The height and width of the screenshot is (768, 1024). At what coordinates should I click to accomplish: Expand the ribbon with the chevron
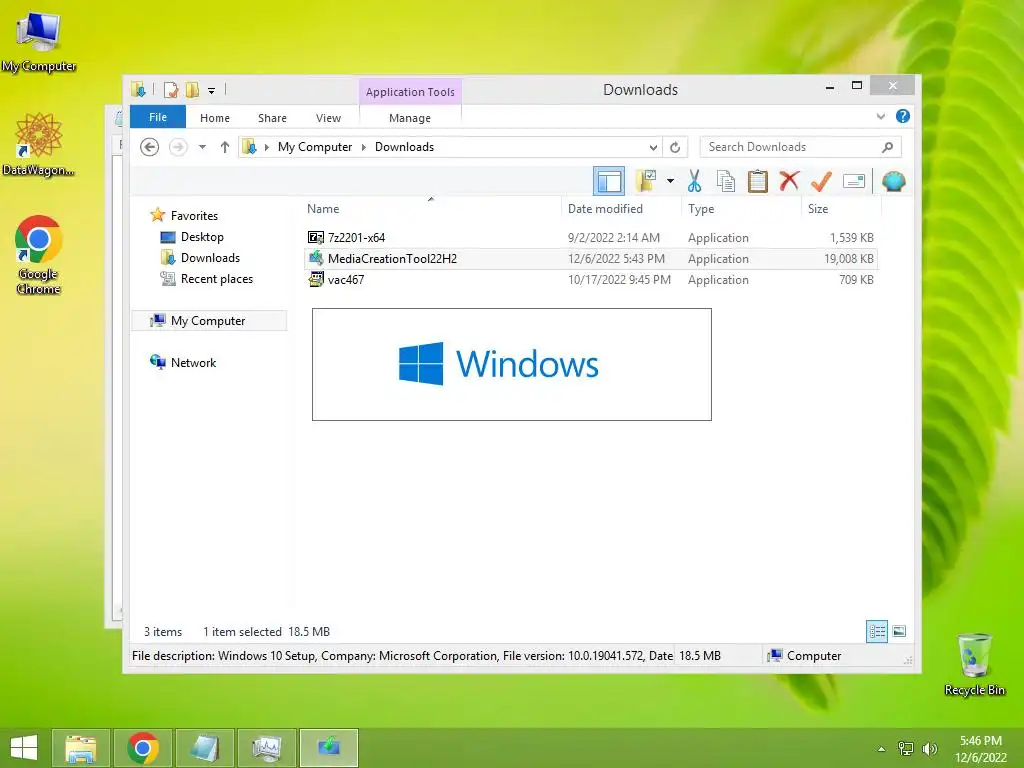tap(880, 116)
